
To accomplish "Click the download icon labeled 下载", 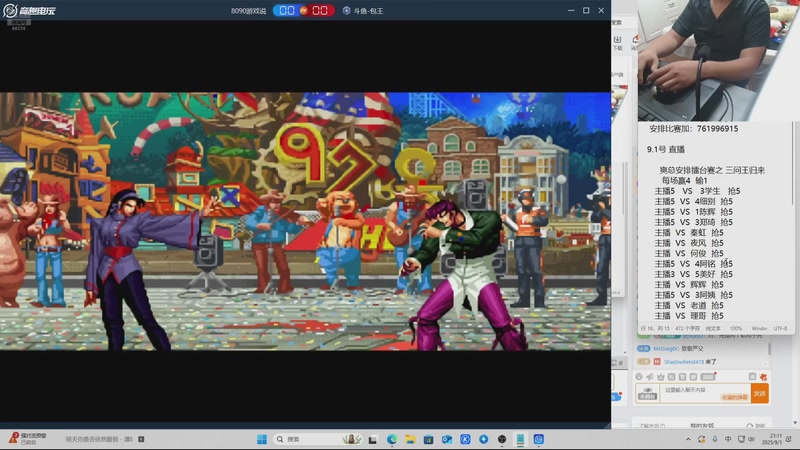I will 618,42.
